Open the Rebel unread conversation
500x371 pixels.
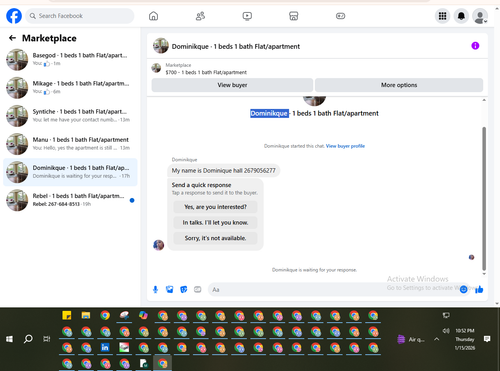point(70,200)
